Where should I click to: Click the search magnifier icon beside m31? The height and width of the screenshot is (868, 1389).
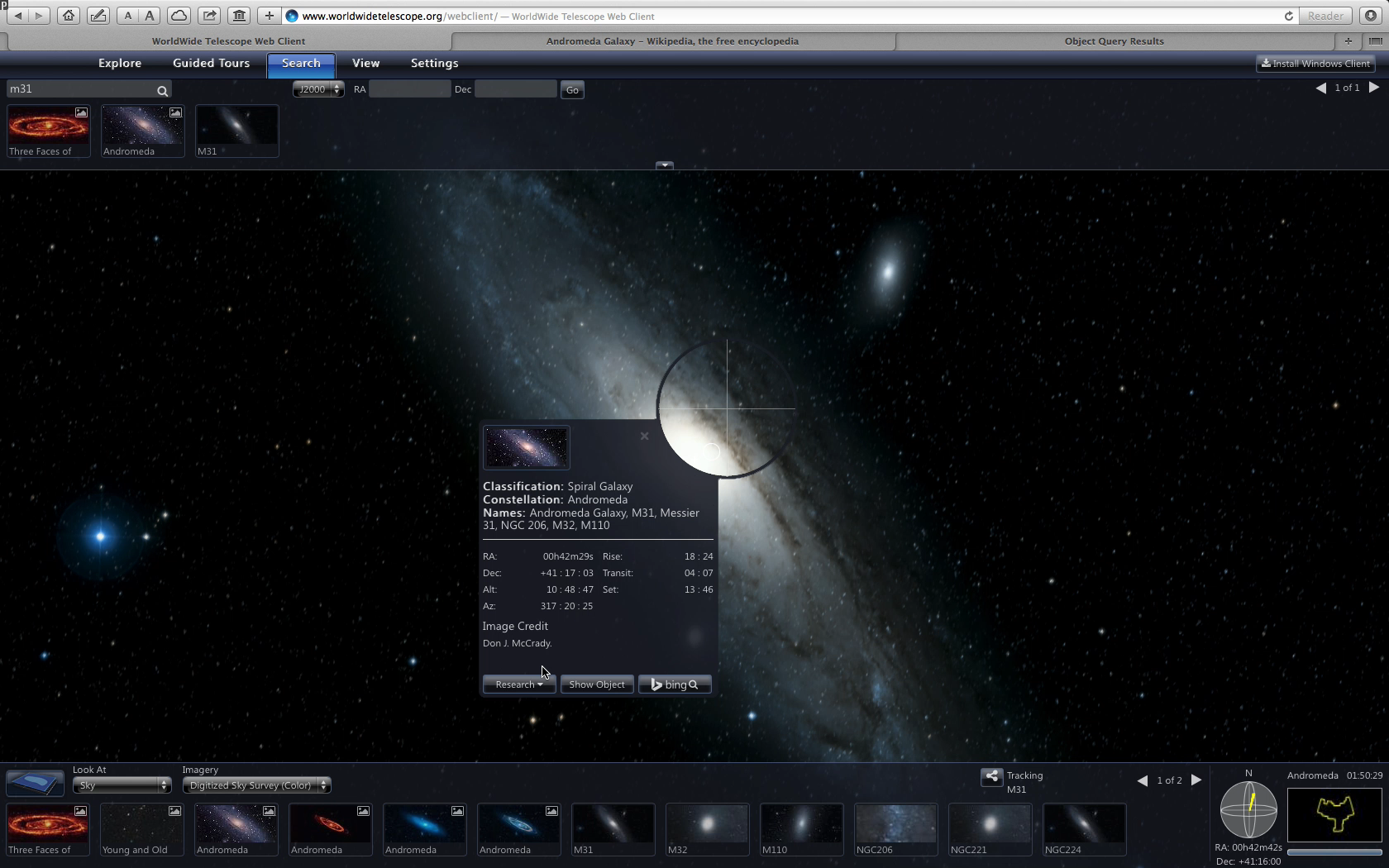click(162, 90)
